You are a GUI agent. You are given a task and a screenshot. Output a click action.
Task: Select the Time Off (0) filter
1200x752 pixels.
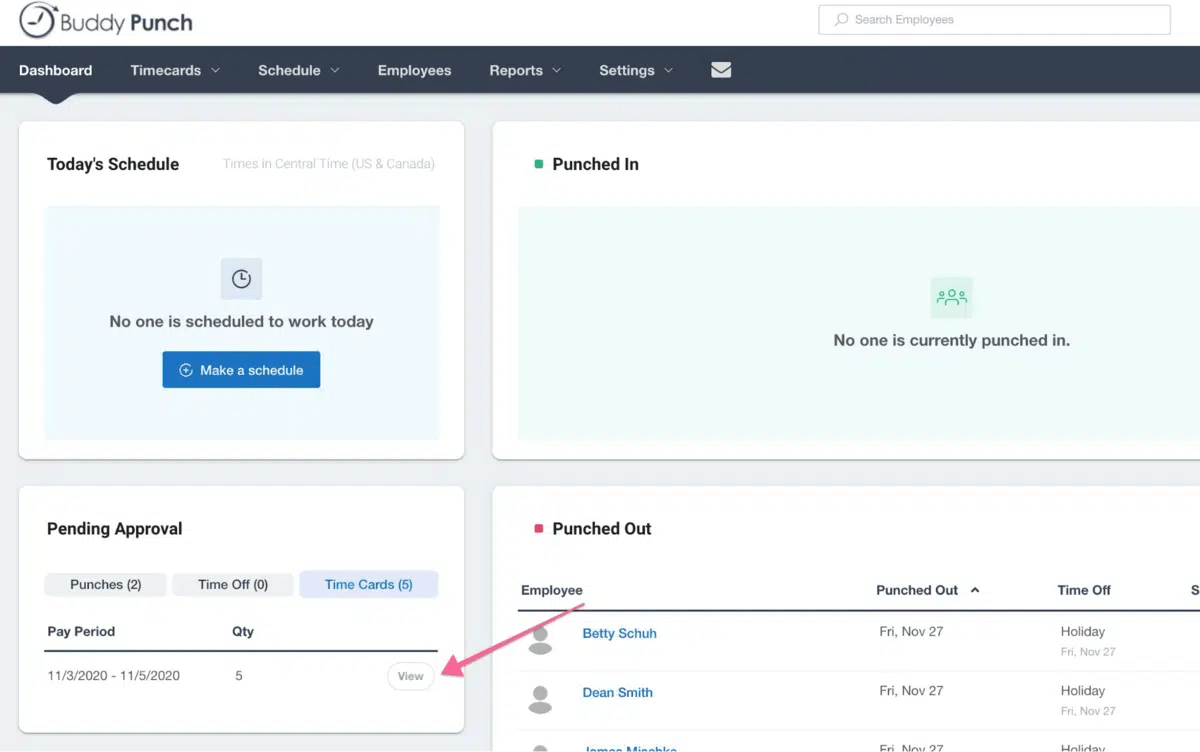click(232, 584)
